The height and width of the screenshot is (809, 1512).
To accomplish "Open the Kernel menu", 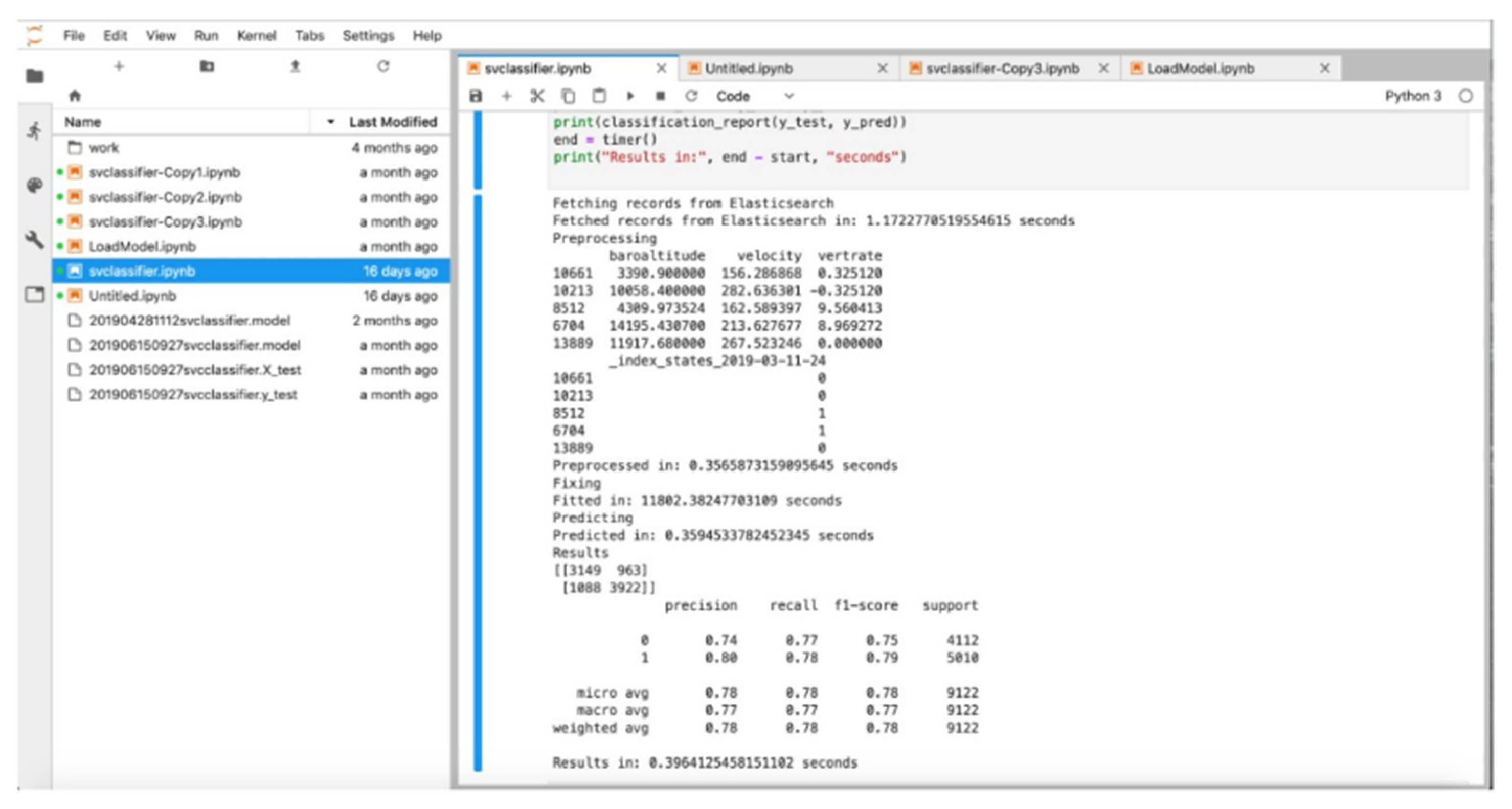I will (x=256, y=36).
